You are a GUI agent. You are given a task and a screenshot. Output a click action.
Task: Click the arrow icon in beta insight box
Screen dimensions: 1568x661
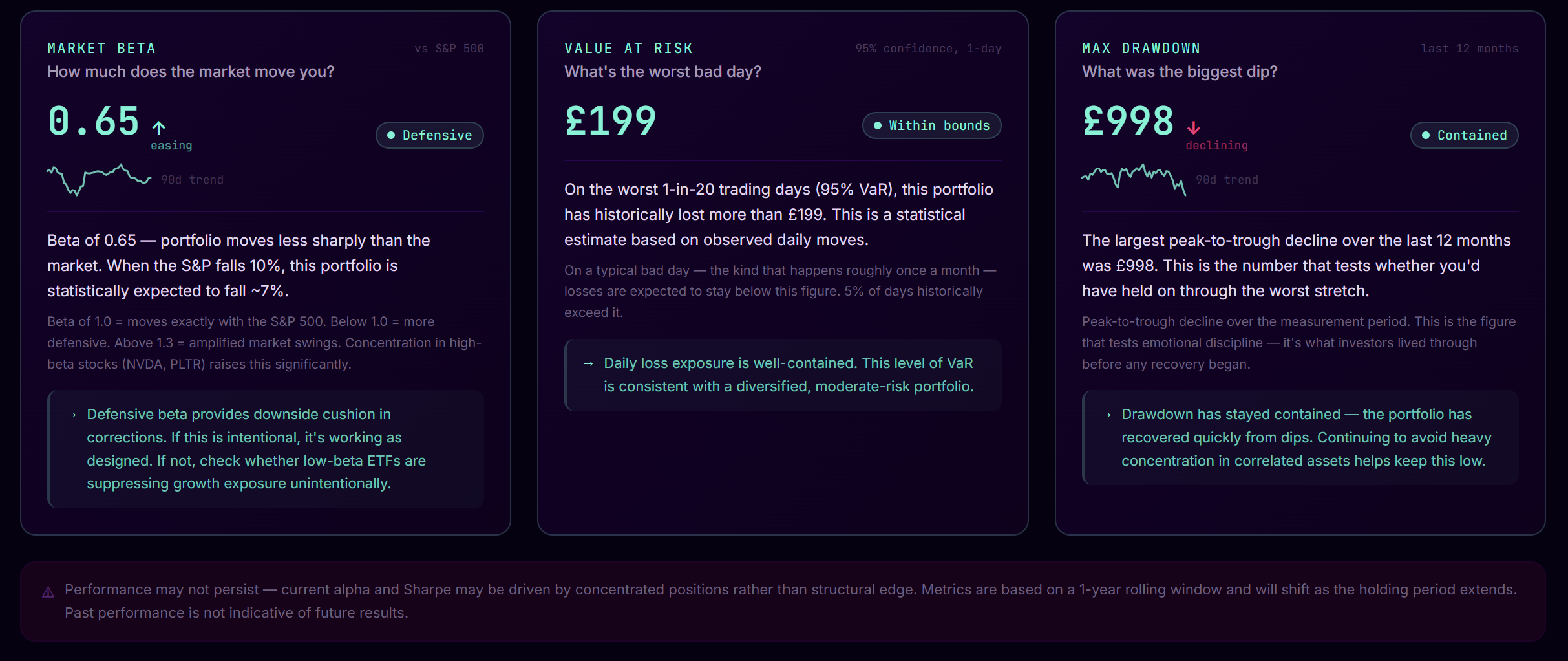[x=71, y=414]
